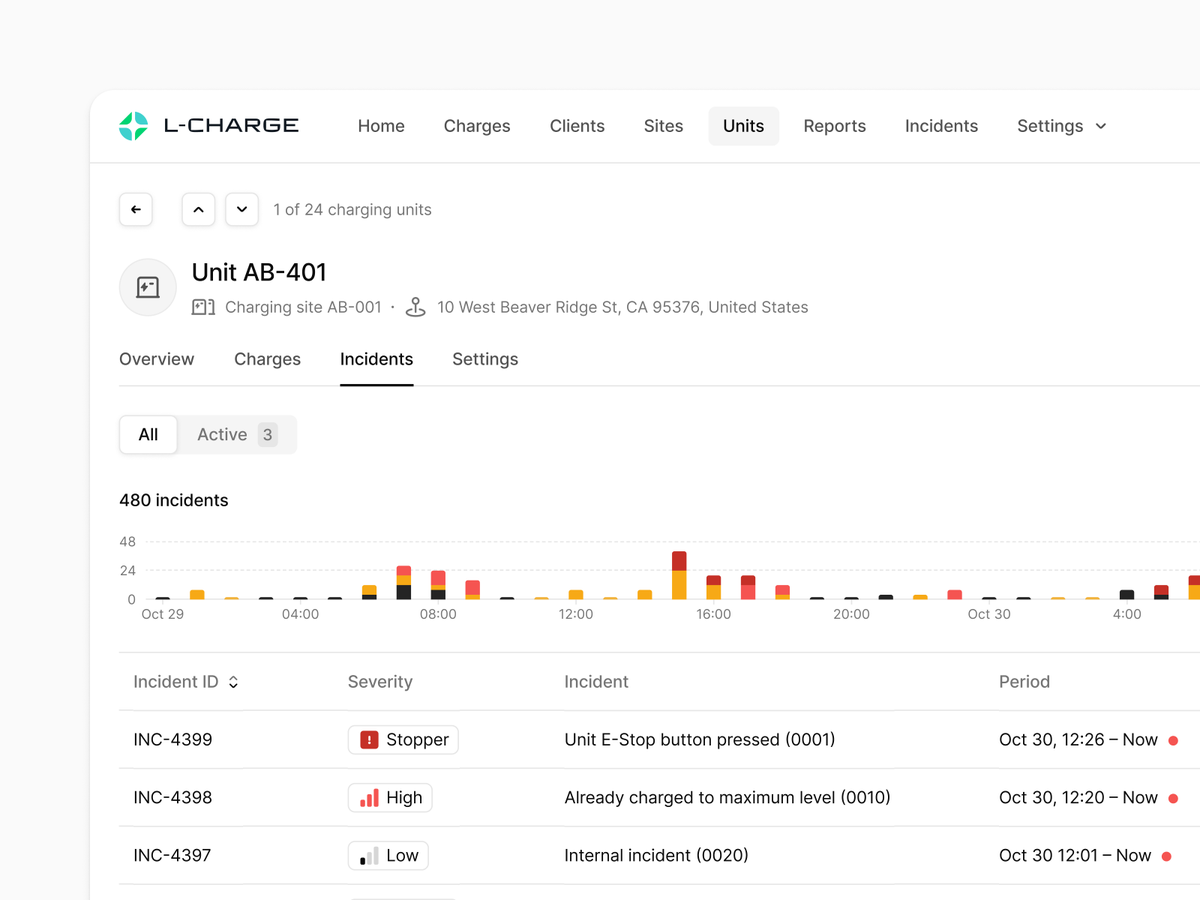Open the Charges item in top navigation
Screen dimensions: 1200x900
tap(477, 126)
